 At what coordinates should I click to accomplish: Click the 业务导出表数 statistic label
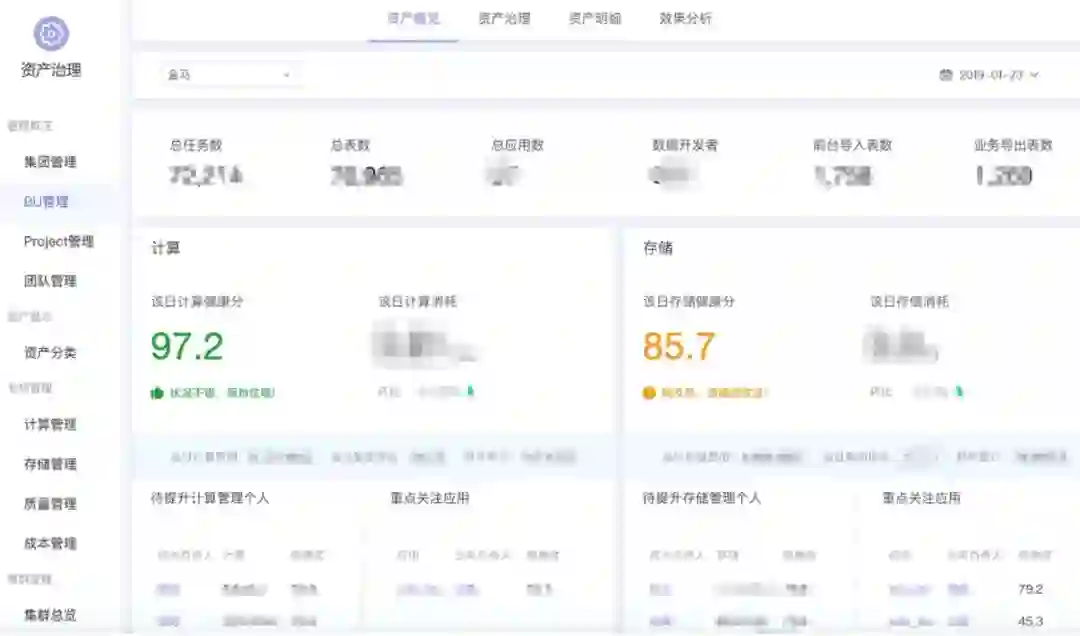click(x=1013, y=145)
